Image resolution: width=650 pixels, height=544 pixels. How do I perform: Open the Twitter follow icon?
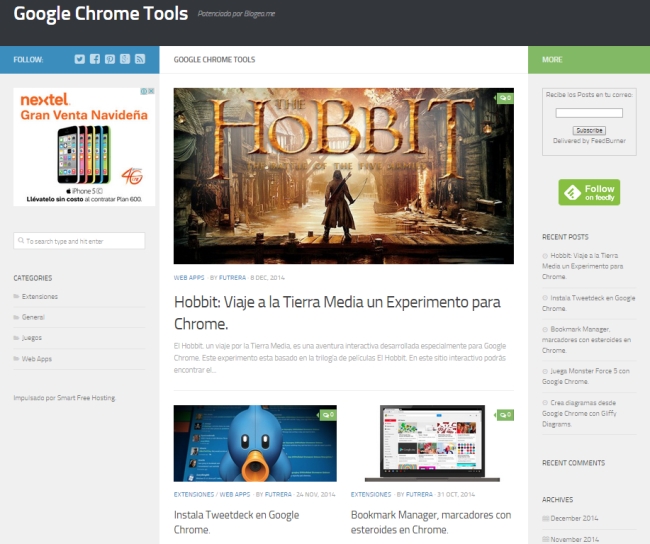(x=80, y=59)
